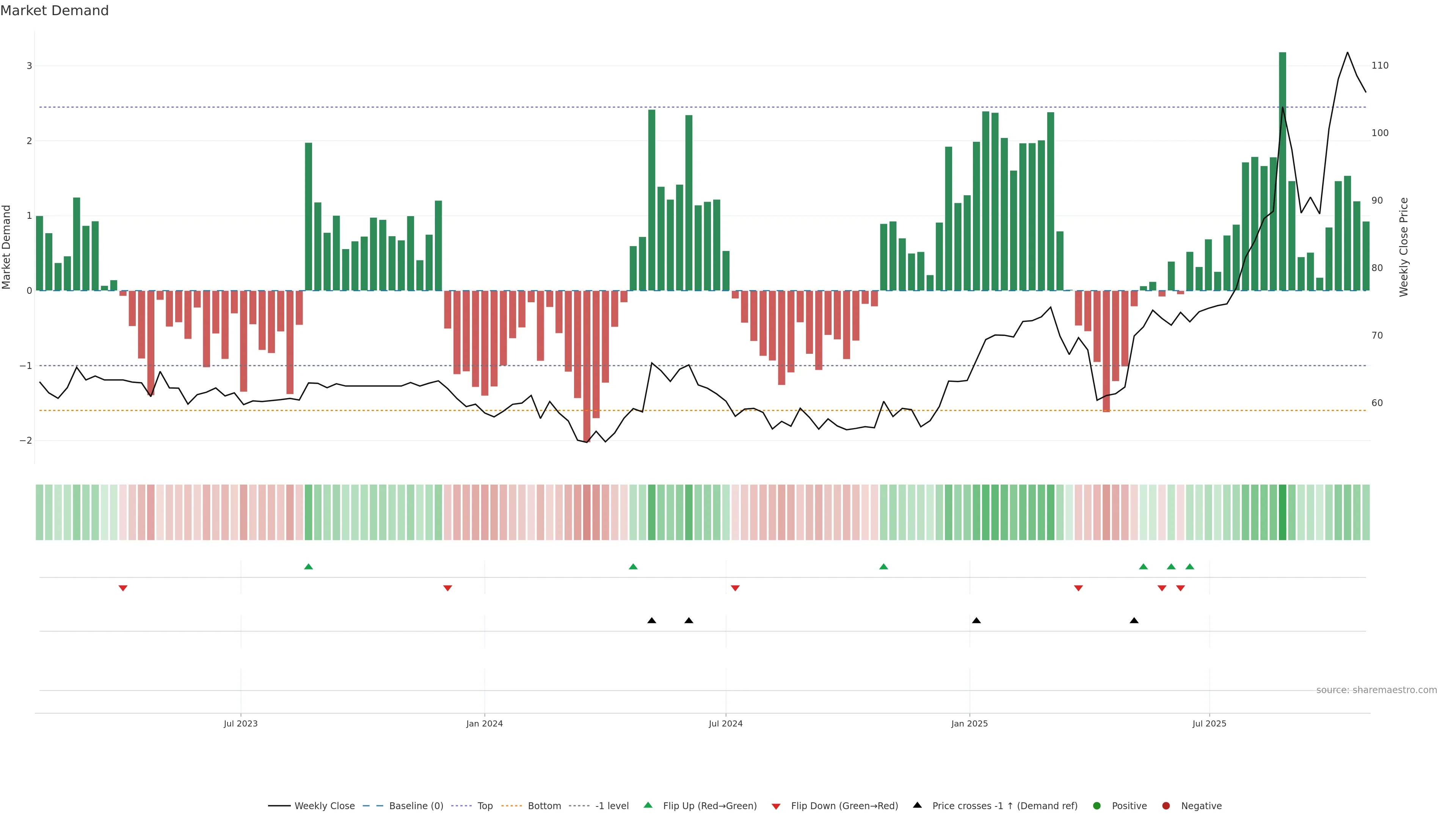Click the dark red Negative circle legend icon
The height and width of the screenshot is (819, 1456).
(1166, 805)
